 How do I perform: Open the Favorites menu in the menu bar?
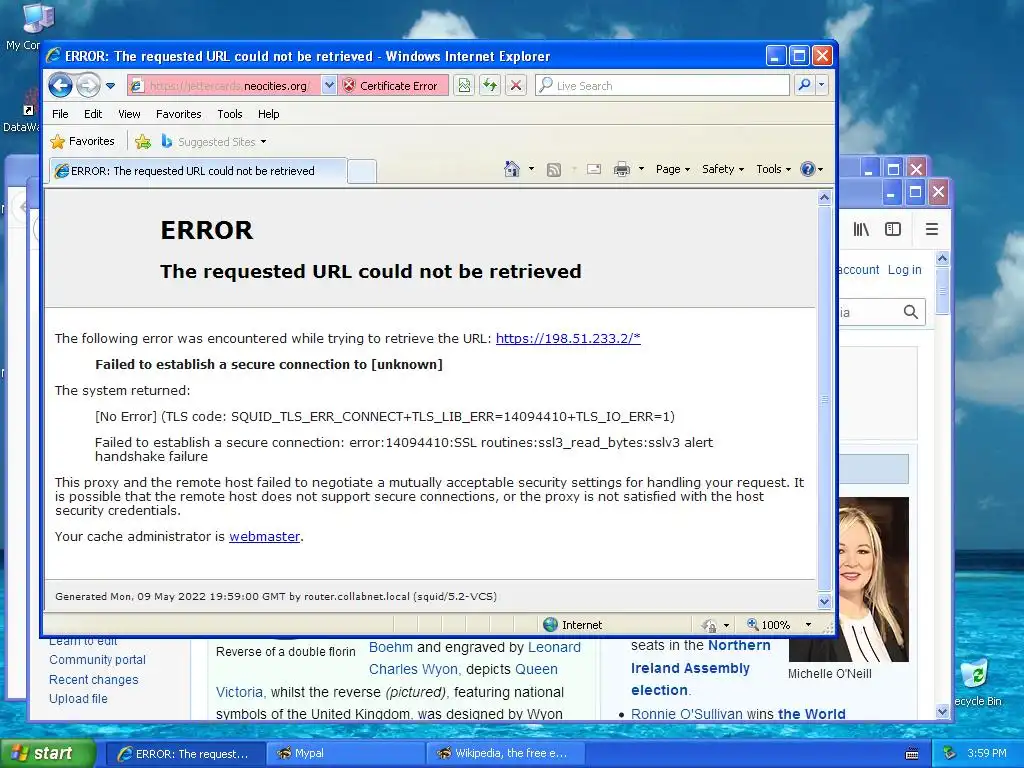click(x=178, y=114)
